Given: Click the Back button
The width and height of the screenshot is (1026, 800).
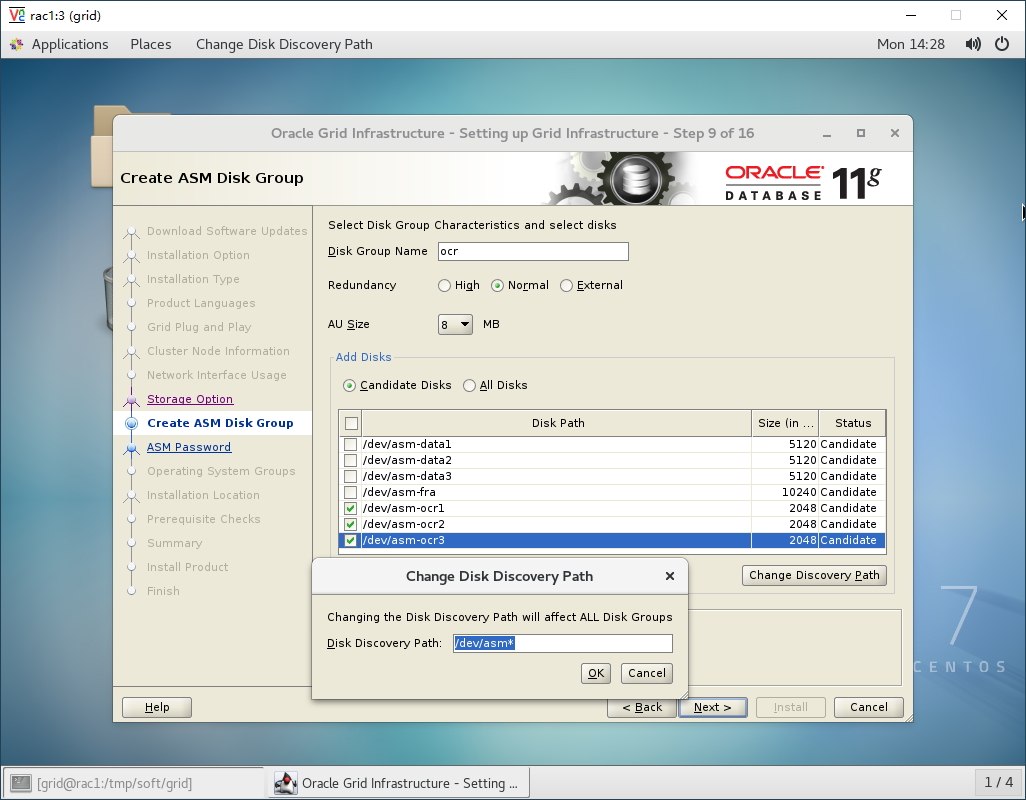Looking at the screenshot, I should pos(642,707).
